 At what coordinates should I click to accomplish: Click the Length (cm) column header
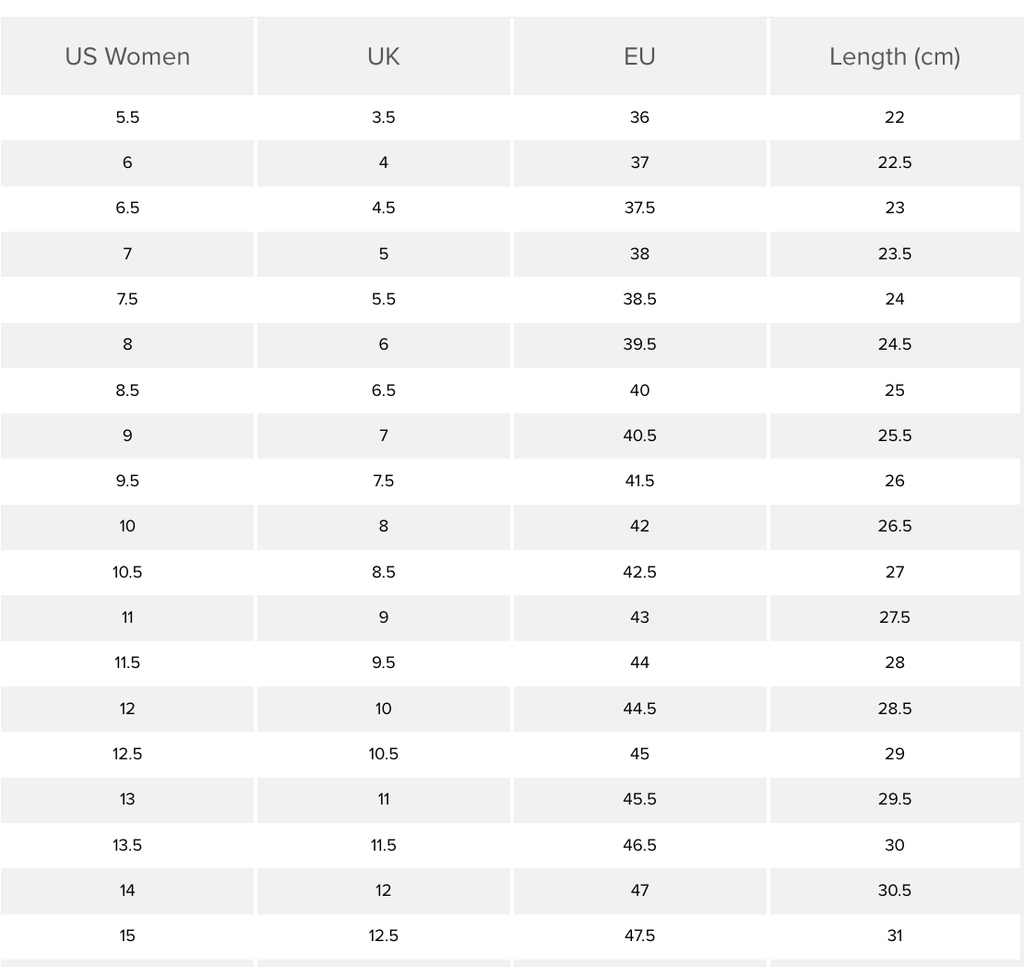pyautogui.click(x=895, y=56)
